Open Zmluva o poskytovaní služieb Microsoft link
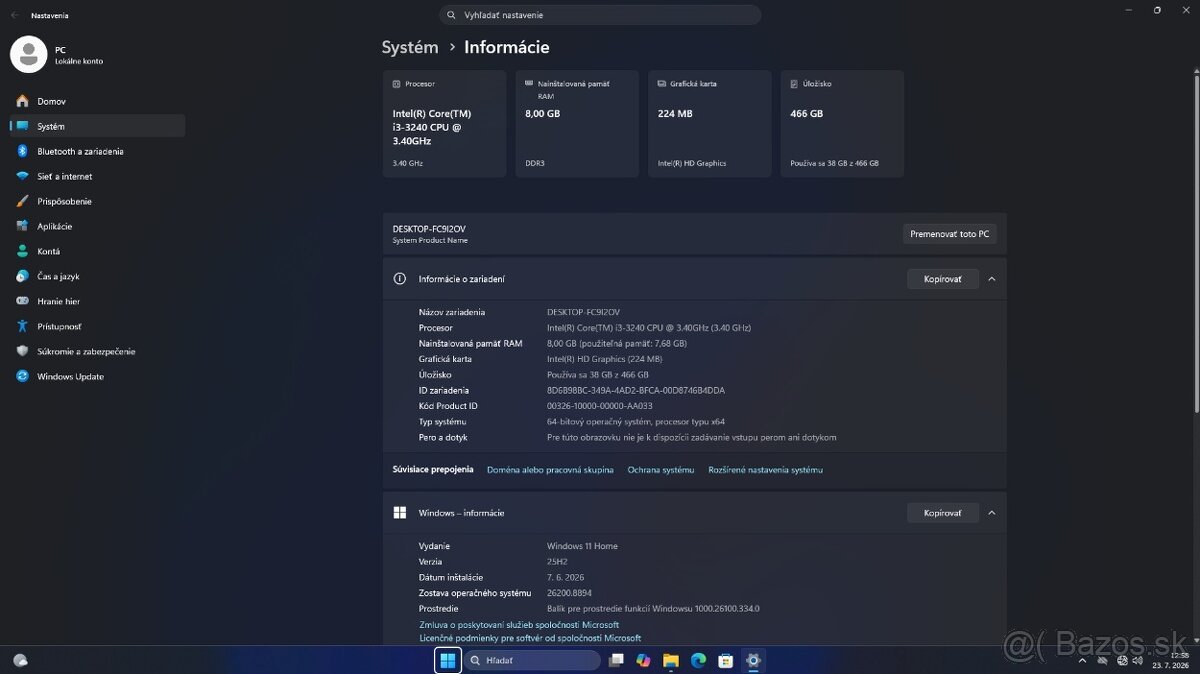1200x674 pixels. coord(519,625)
